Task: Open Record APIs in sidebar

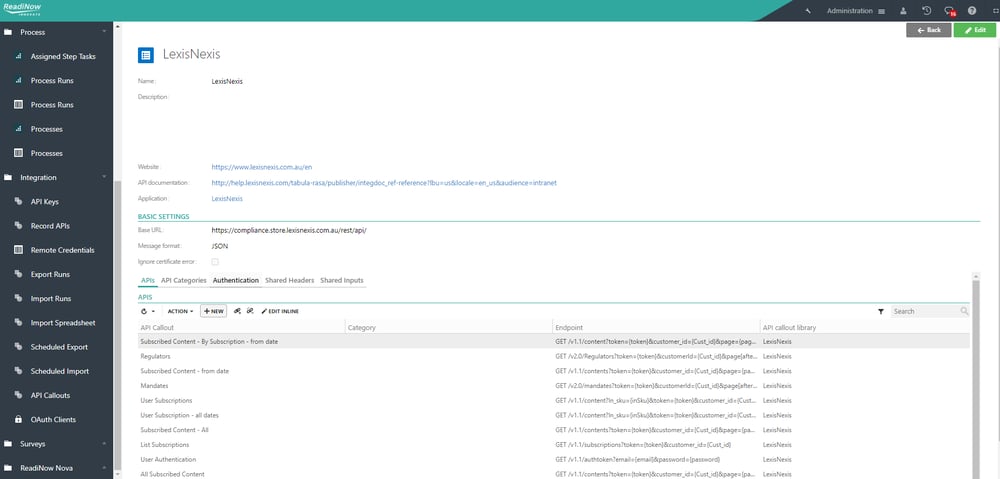Action: coord(50,226)
